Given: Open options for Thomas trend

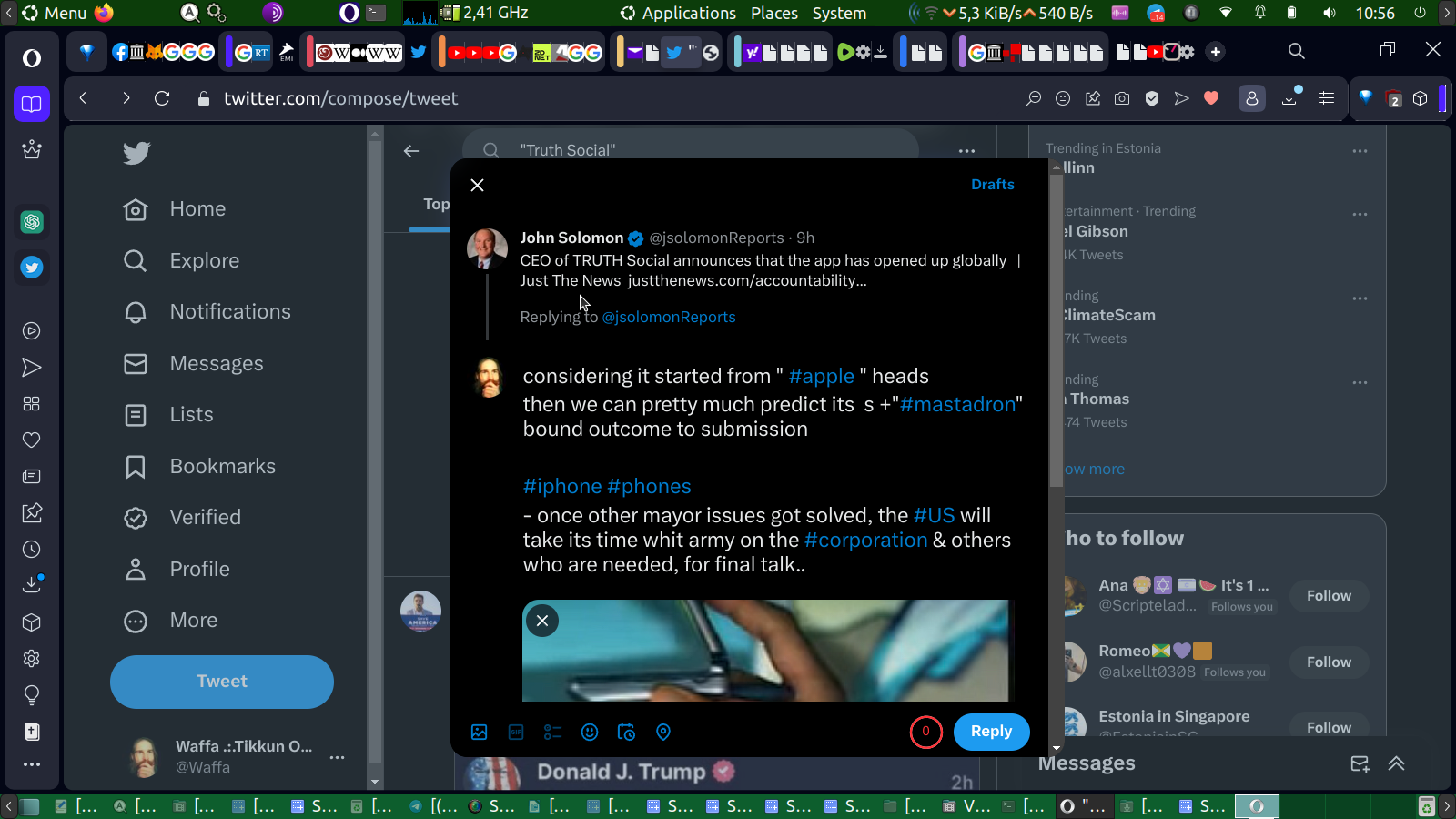Looking at the screenshot, I should [1360, 383].
